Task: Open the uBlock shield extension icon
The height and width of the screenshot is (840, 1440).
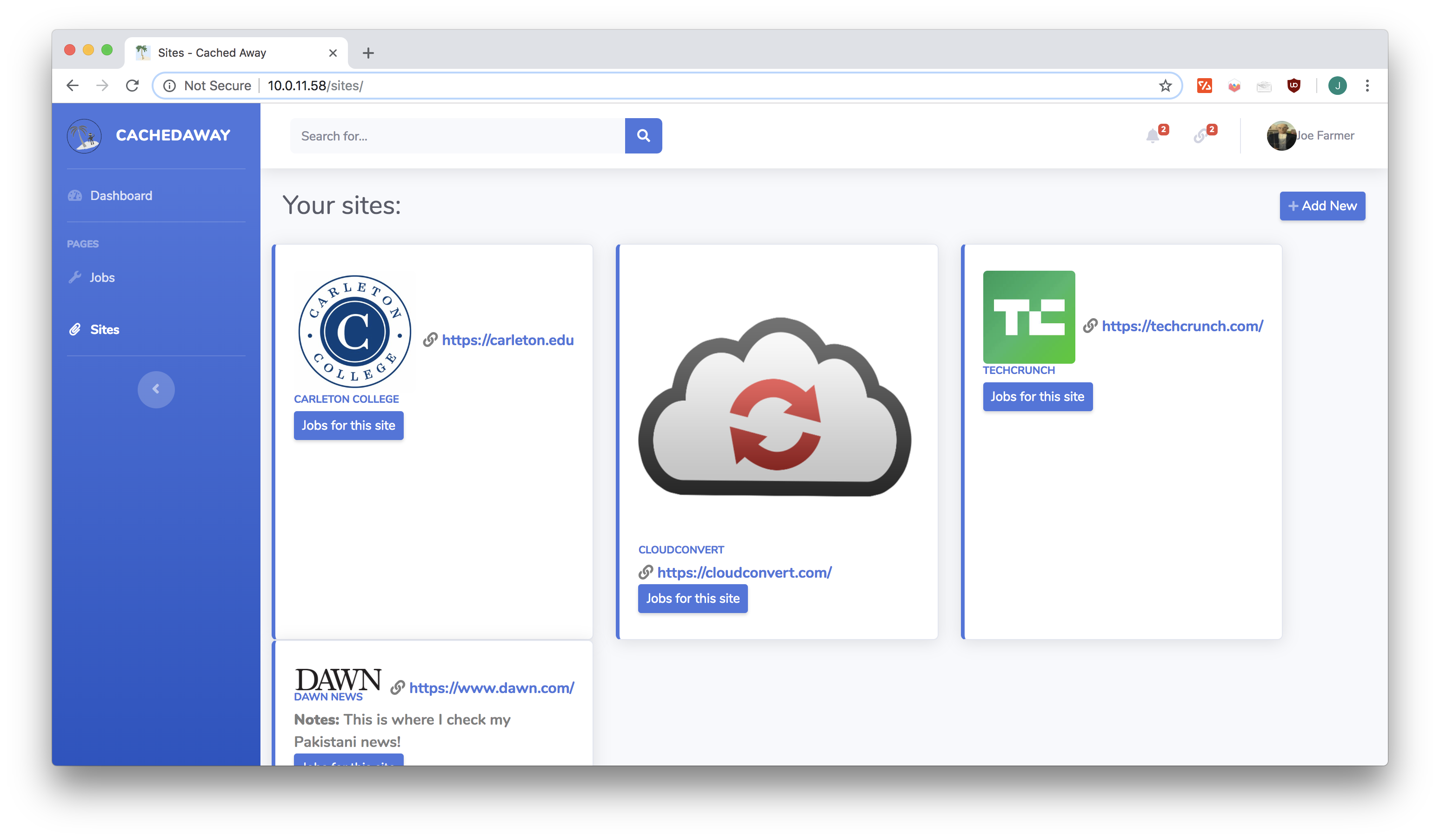Action: coord(1293,86)
